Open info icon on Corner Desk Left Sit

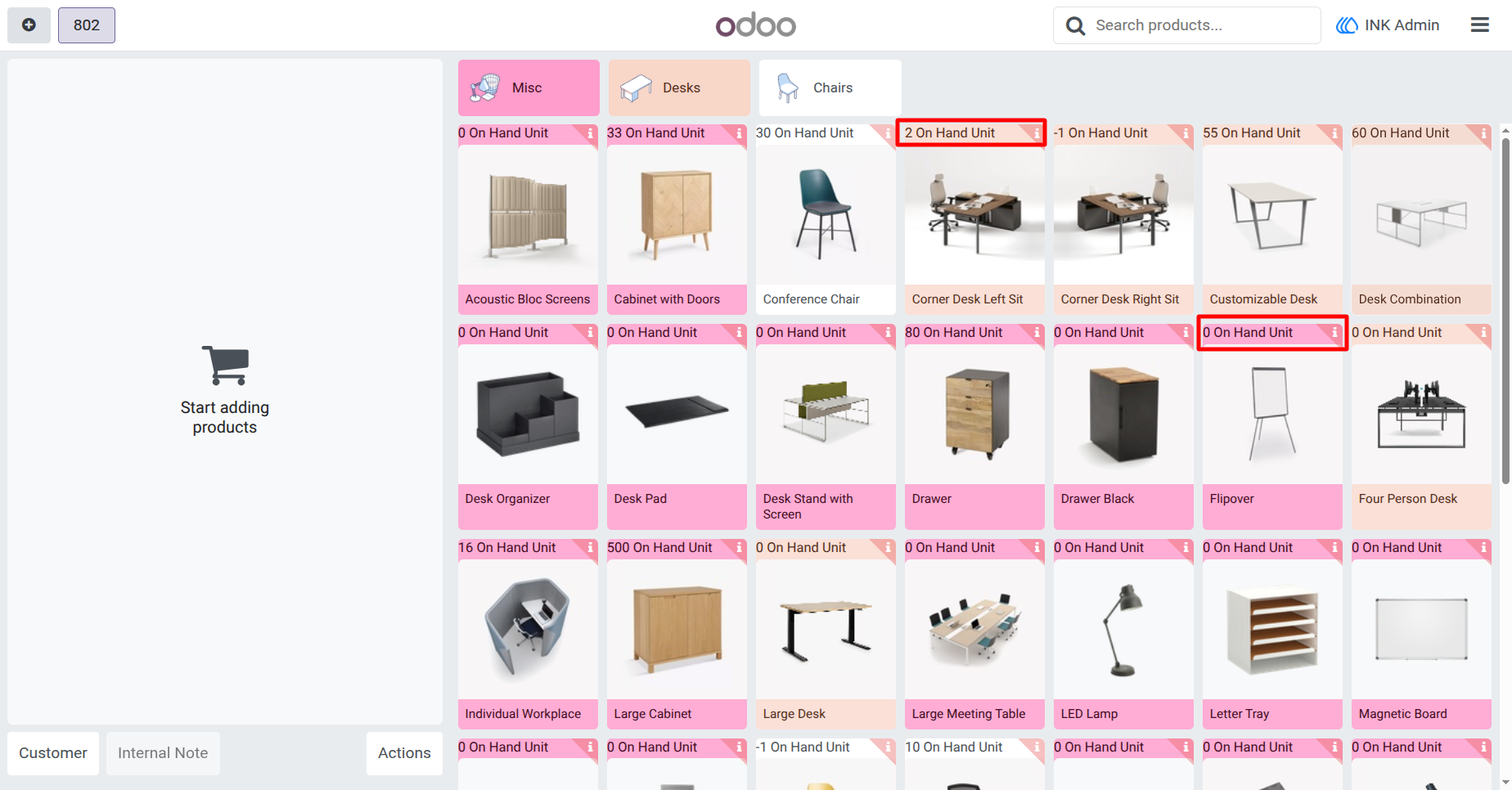coord(1037,132)
